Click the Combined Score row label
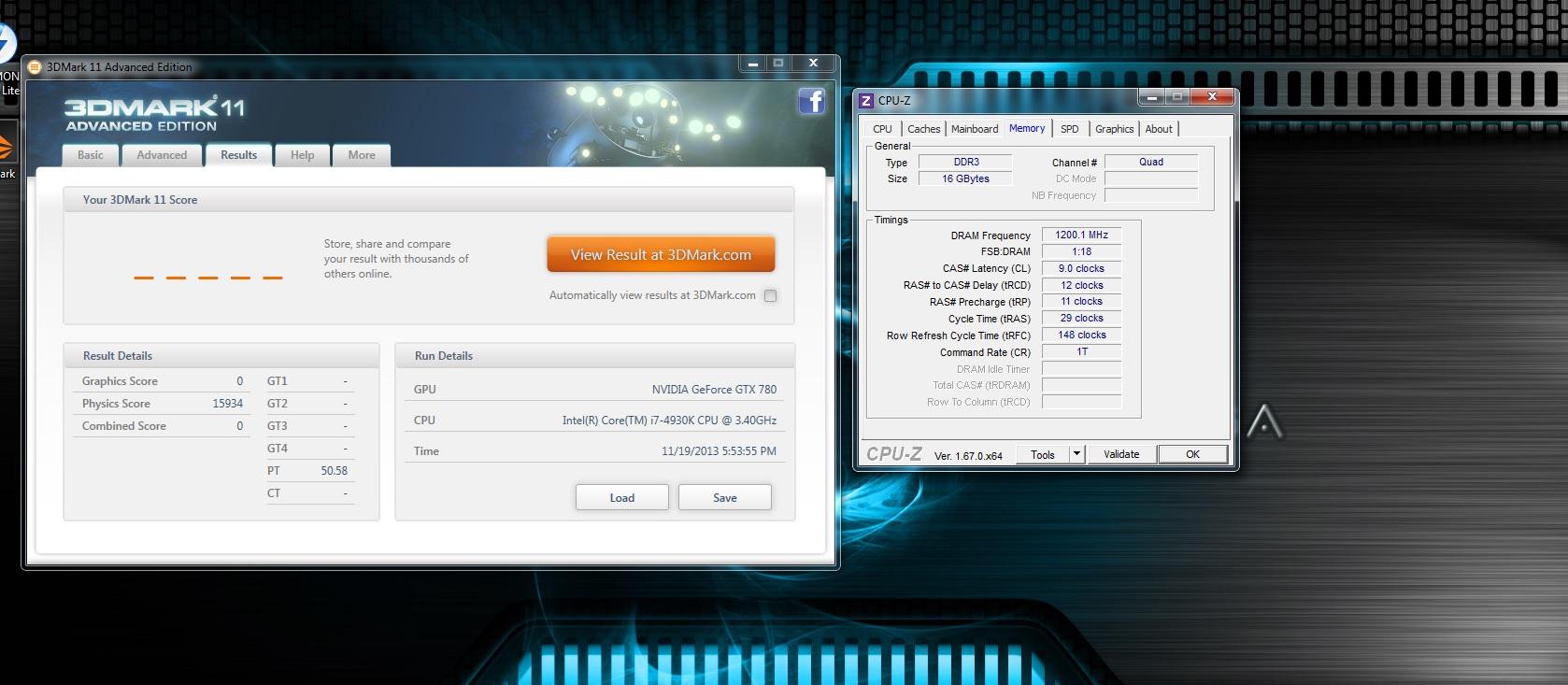This screenshot has height=685, width=1568. click(124, 426)
